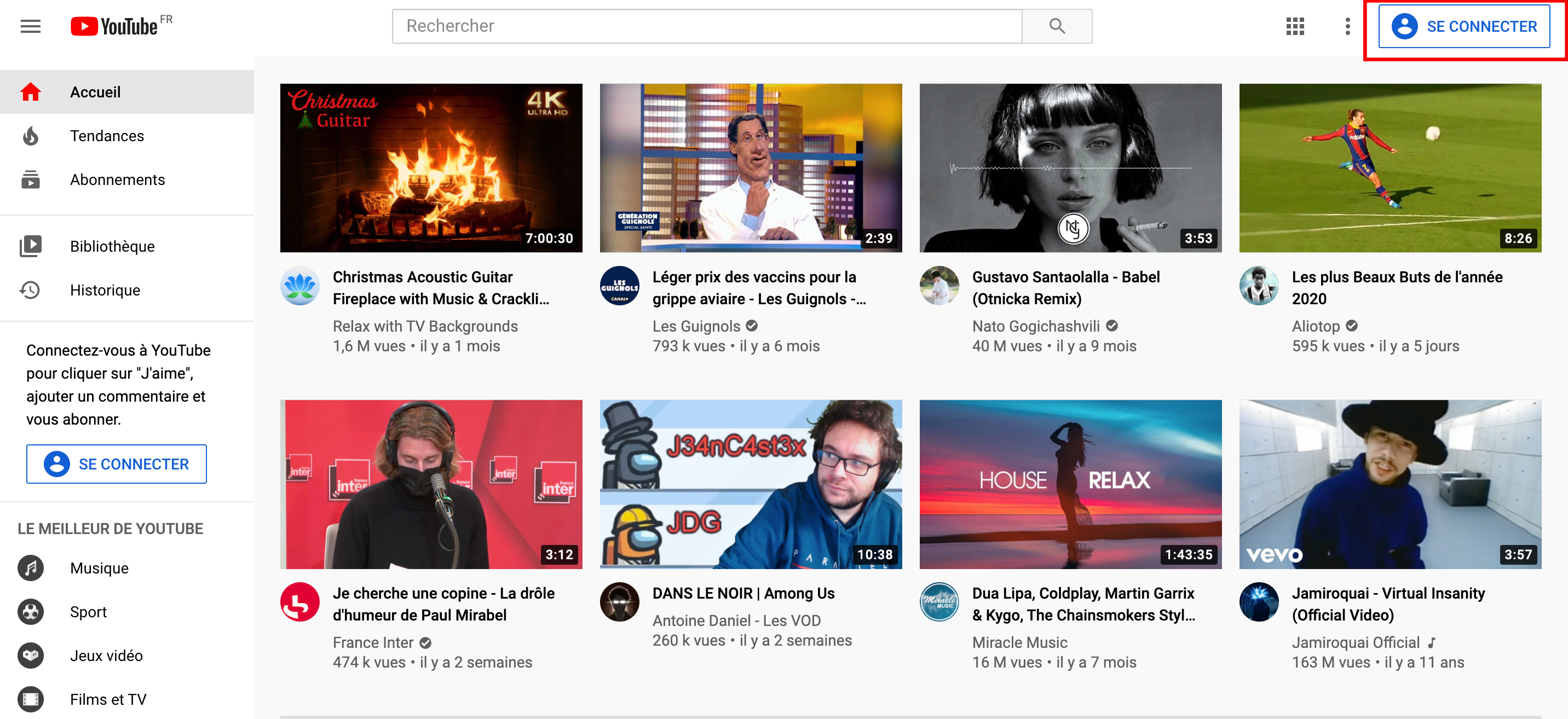Select Musique under Le meilleur de YouTube

pos(126,568)
